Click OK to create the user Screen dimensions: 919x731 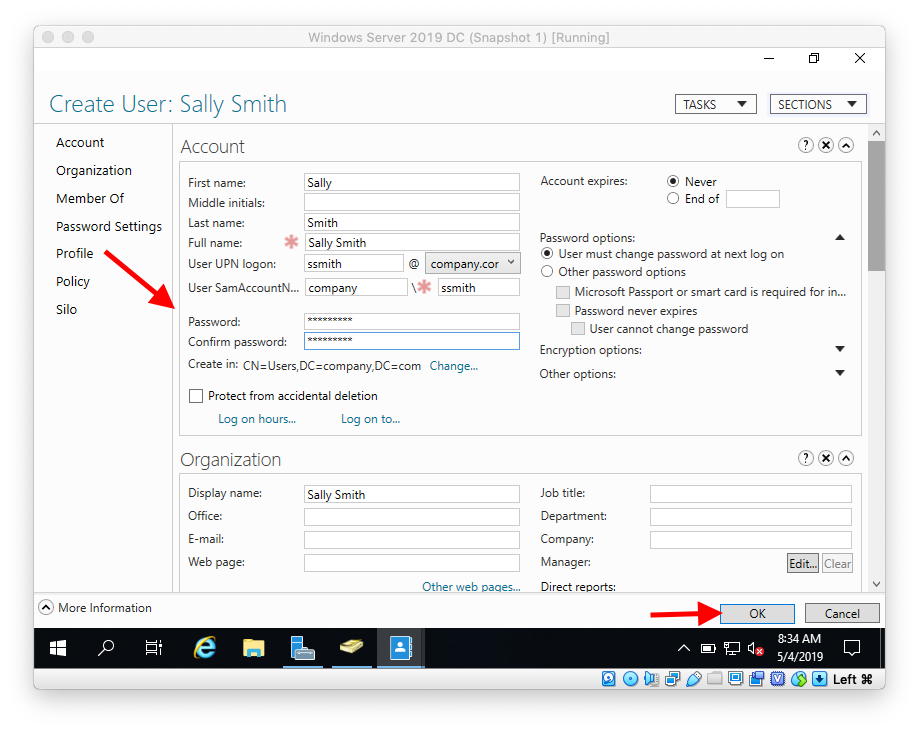[757, 613]
